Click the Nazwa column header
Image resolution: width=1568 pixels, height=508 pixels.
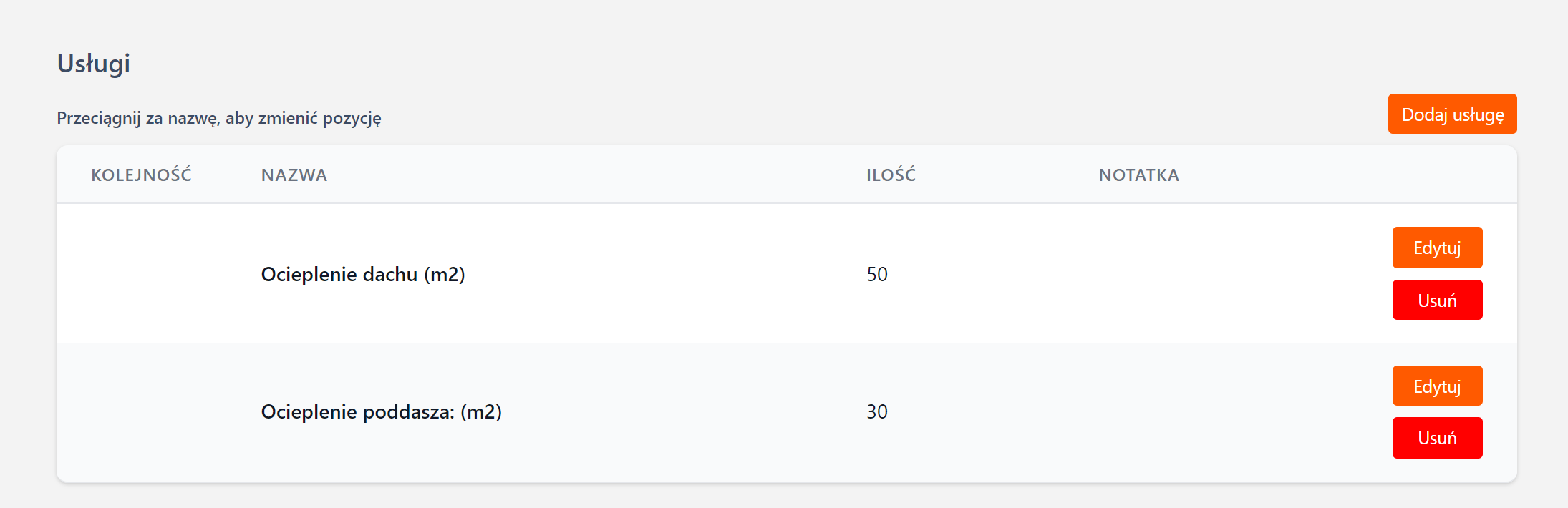tap(294, 175)
